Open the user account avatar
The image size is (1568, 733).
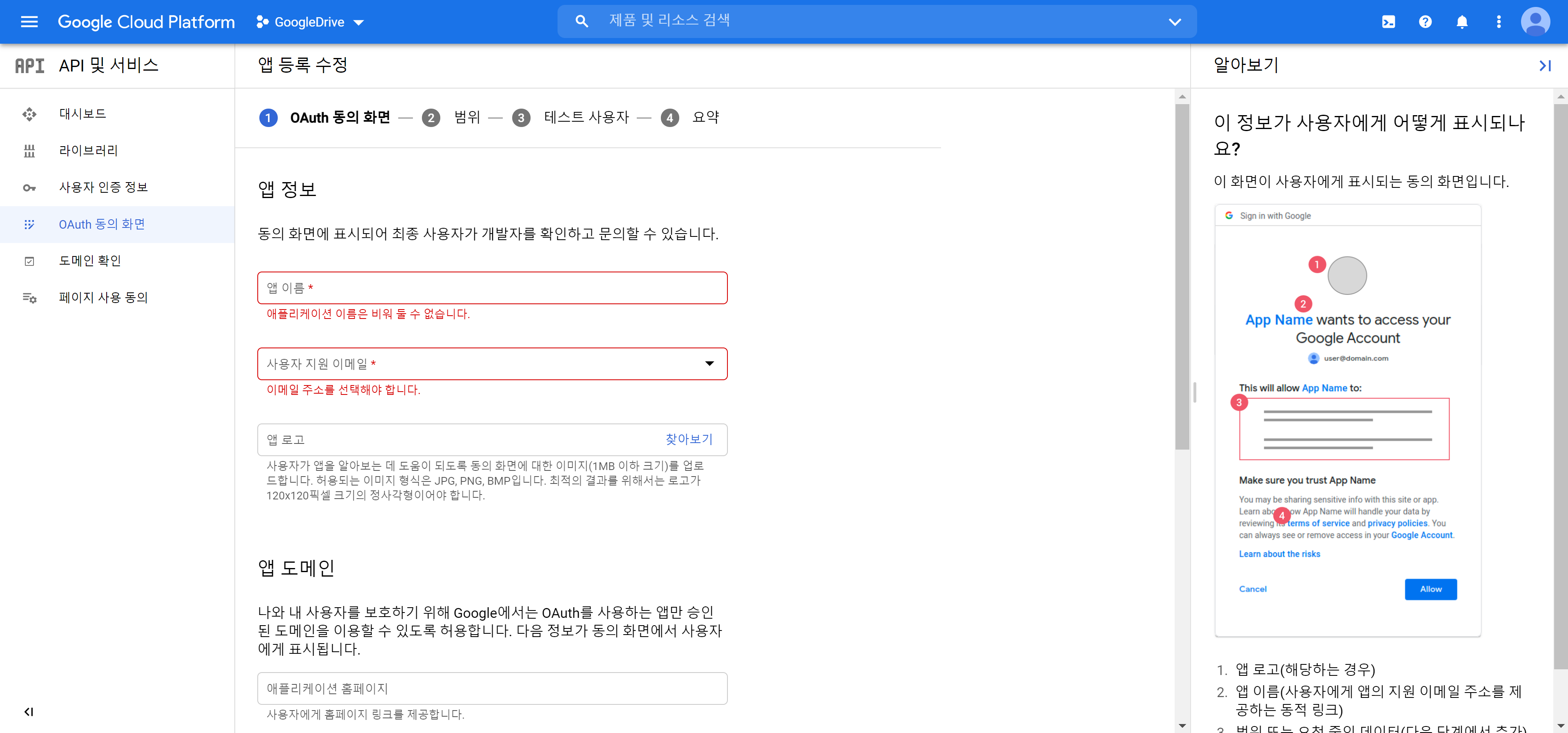coord(1535,22)
